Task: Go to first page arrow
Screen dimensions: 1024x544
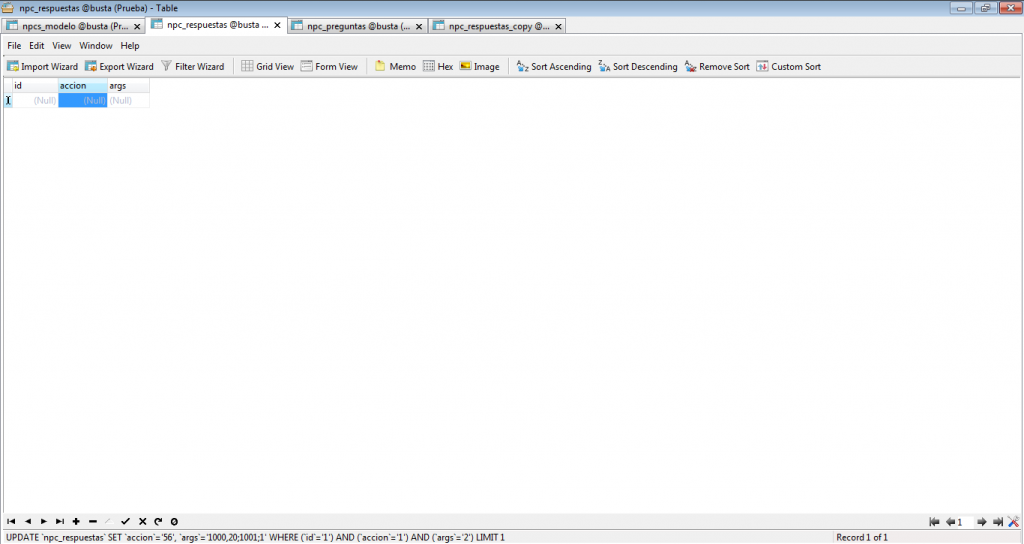Action: (x=935, y=522)
